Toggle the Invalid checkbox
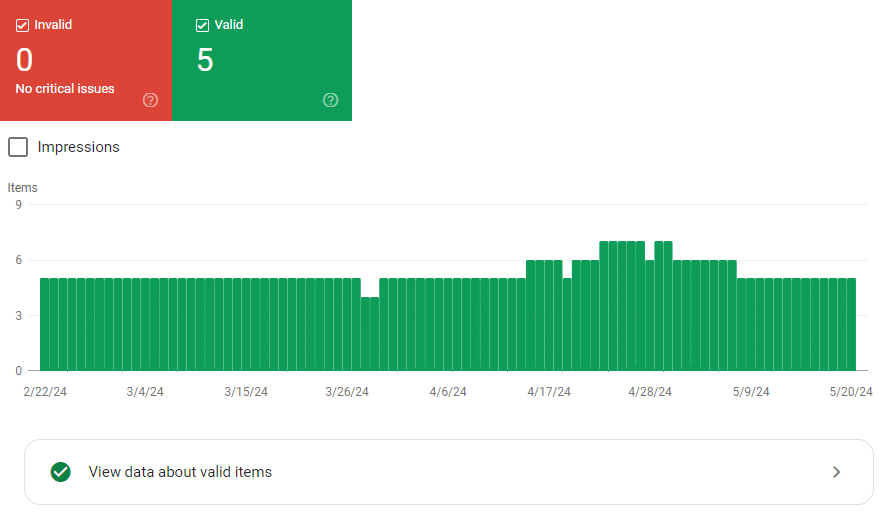 tap(23, 25)
